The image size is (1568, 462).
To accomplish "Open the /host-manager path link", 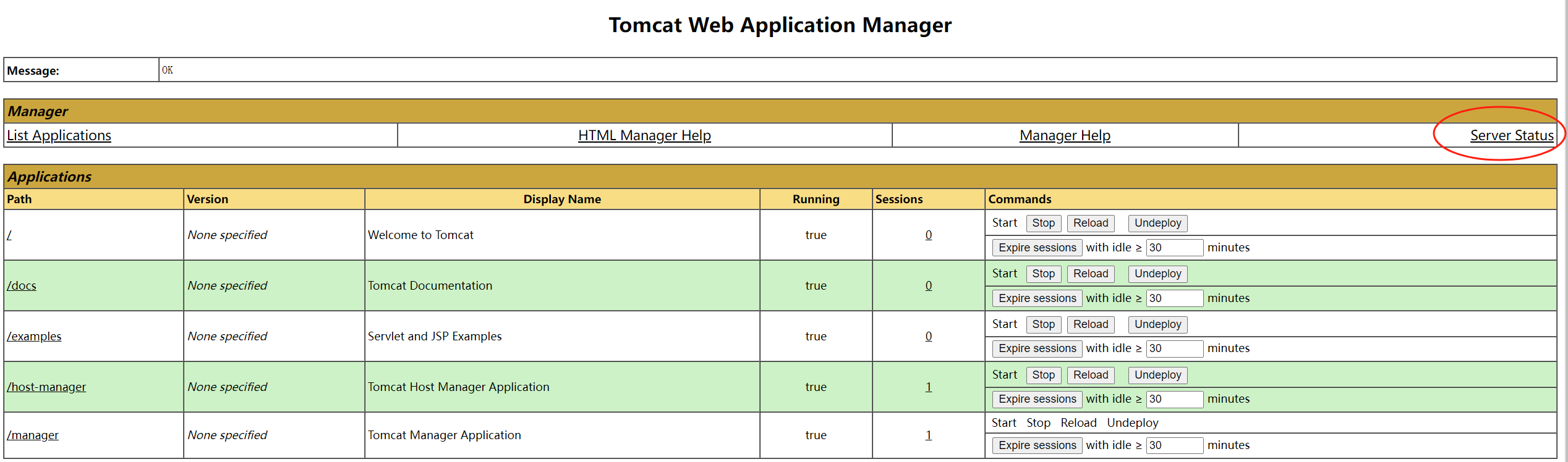I will (46, 387).
